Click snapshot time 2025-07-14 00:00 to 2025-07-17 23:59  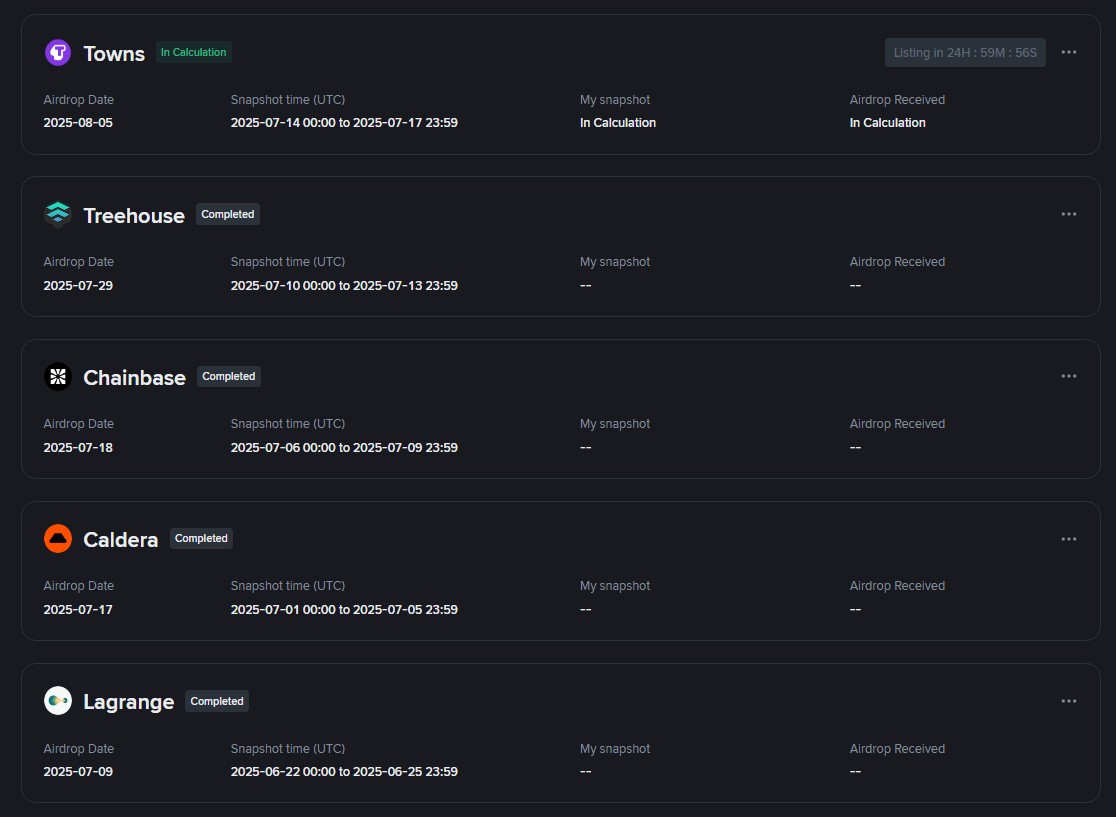click(x=344, y=122)
